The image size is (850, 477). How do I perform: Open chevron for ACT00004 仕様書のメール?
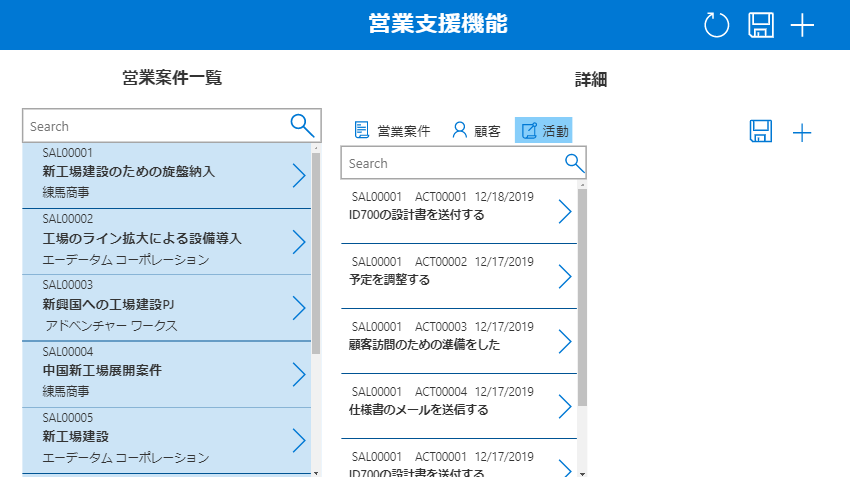tap(565, 407)
